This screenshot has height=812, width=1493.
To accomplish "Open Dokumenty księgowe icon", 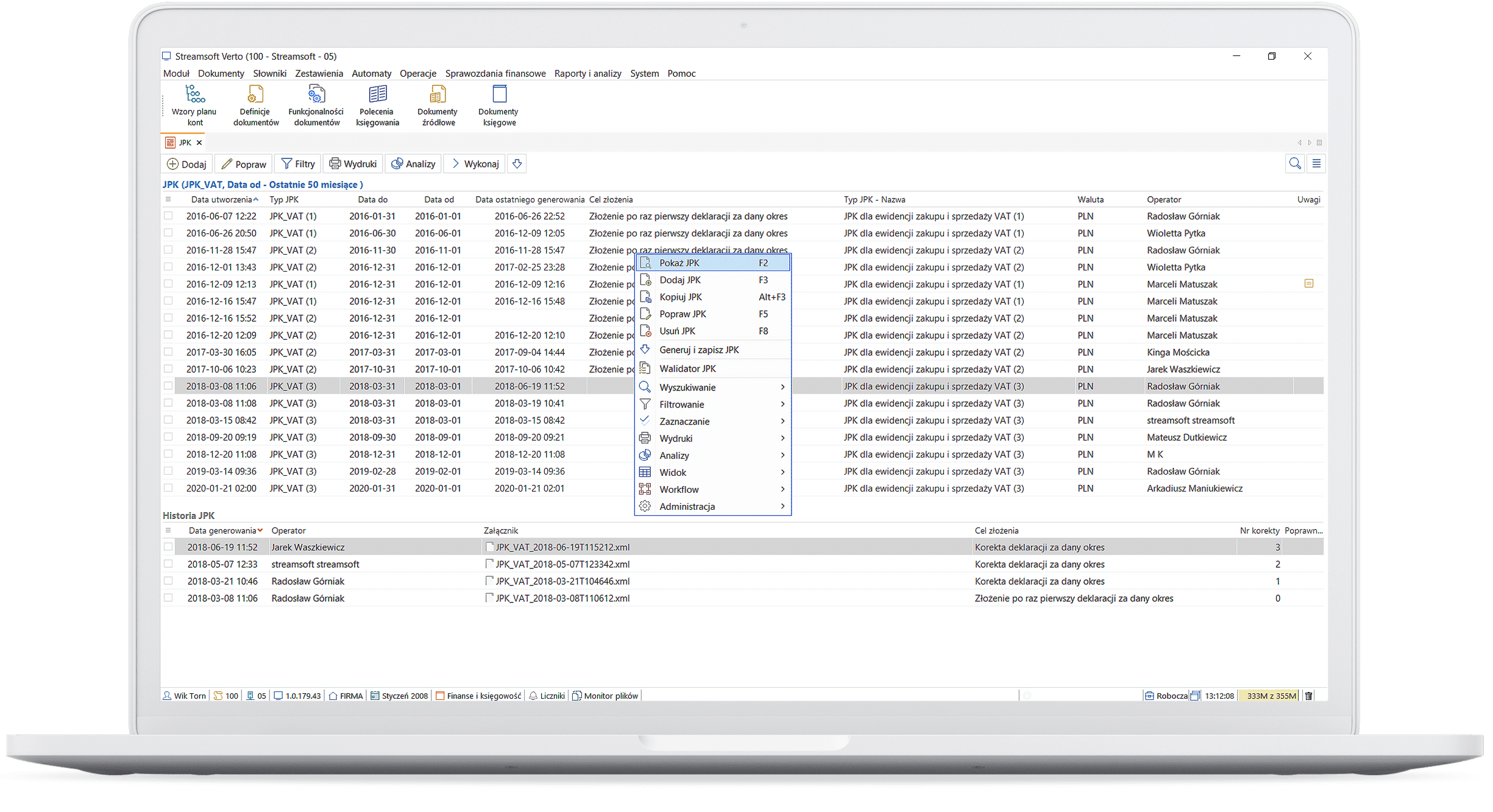I will pyautogui.click(x=498, y=105).
